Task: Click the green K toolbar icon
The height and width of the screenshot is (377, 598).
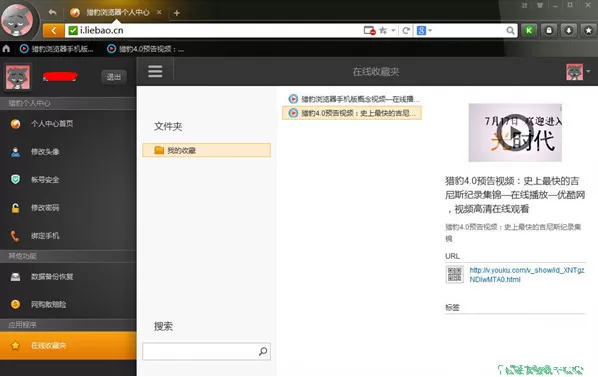Action: [x=529, y=30]
